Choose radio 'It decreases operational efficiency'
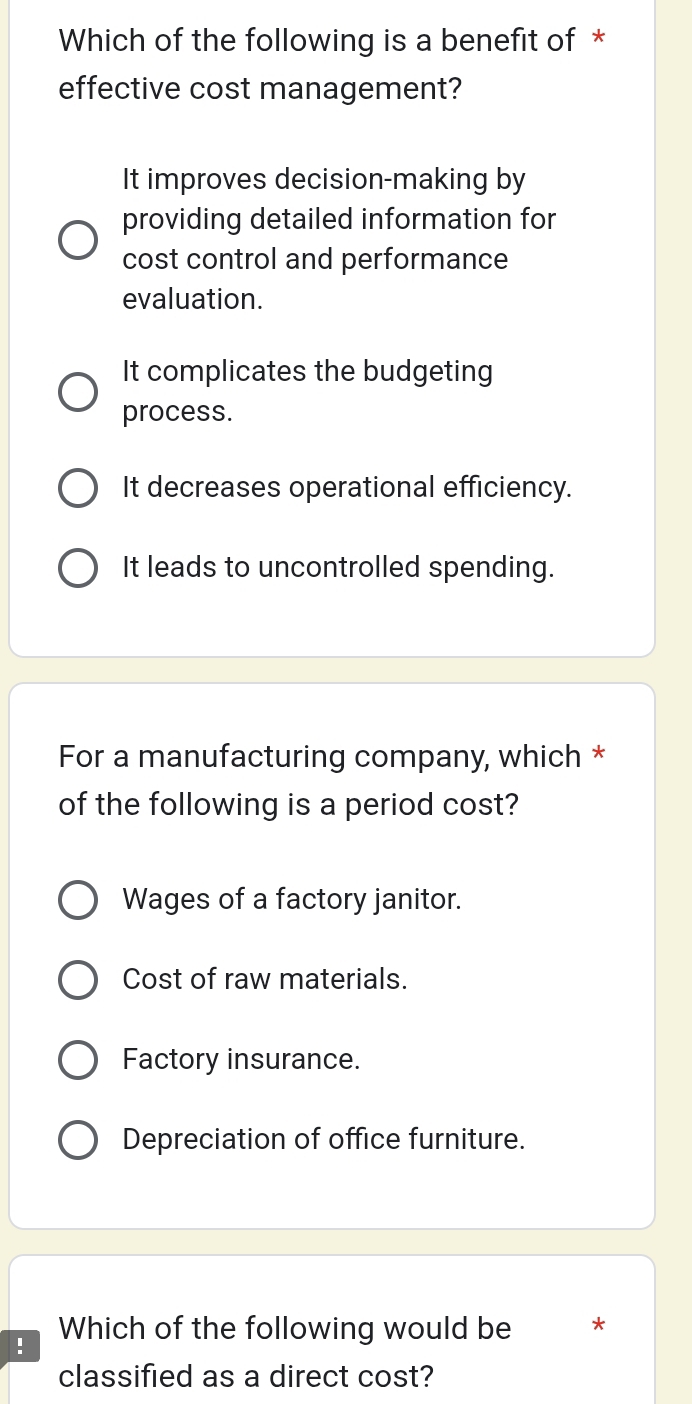Image resolution: width=692 pixels, height=1404 pixels. [78, 488]
